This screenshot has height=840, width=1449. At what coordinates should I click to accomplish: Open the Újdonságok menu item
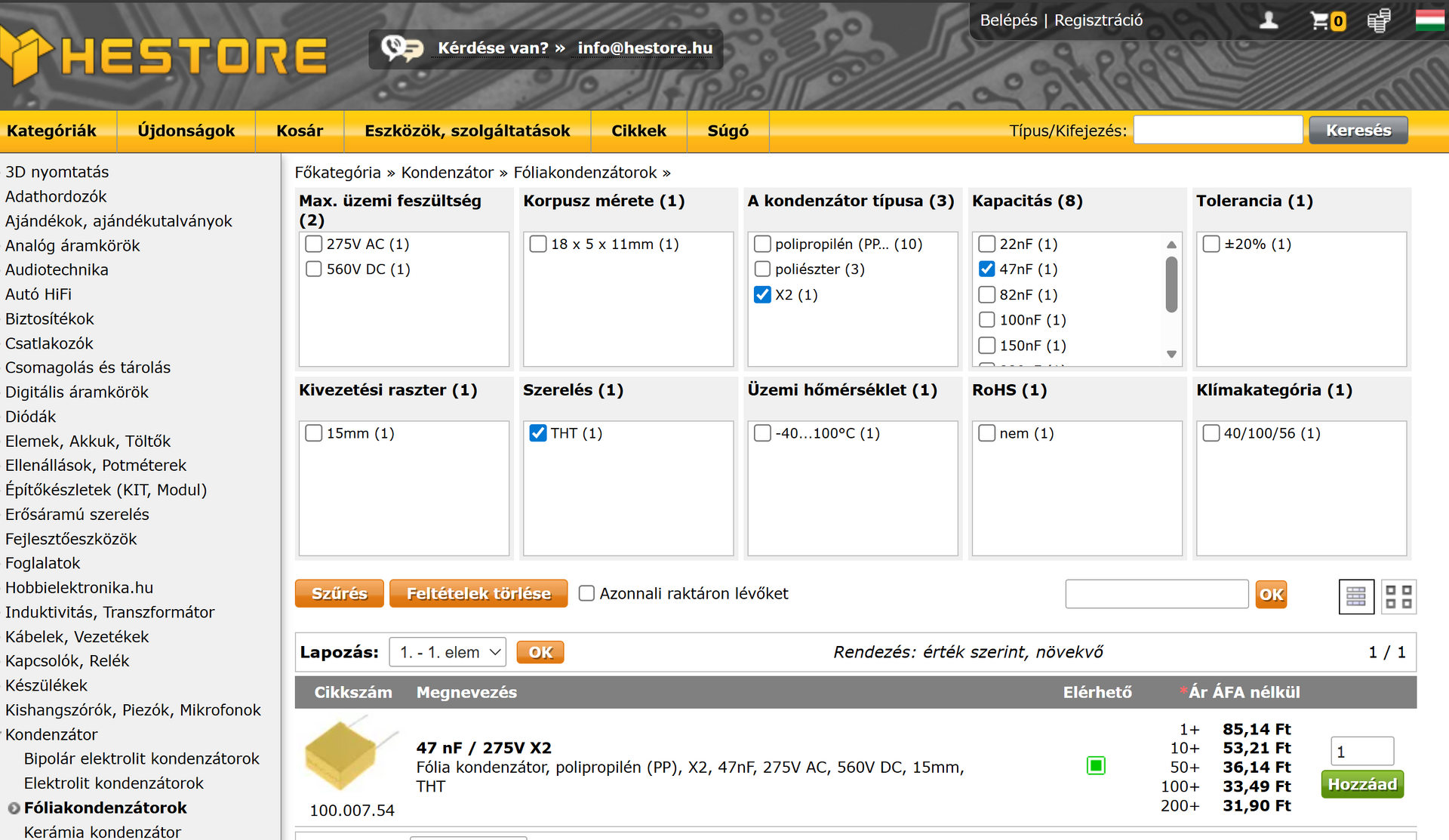[x=186, y=131]
